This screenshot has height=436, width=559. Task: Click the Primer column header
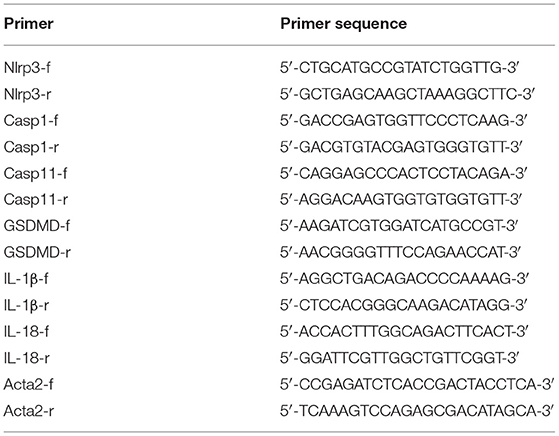(x=29, y=24)
